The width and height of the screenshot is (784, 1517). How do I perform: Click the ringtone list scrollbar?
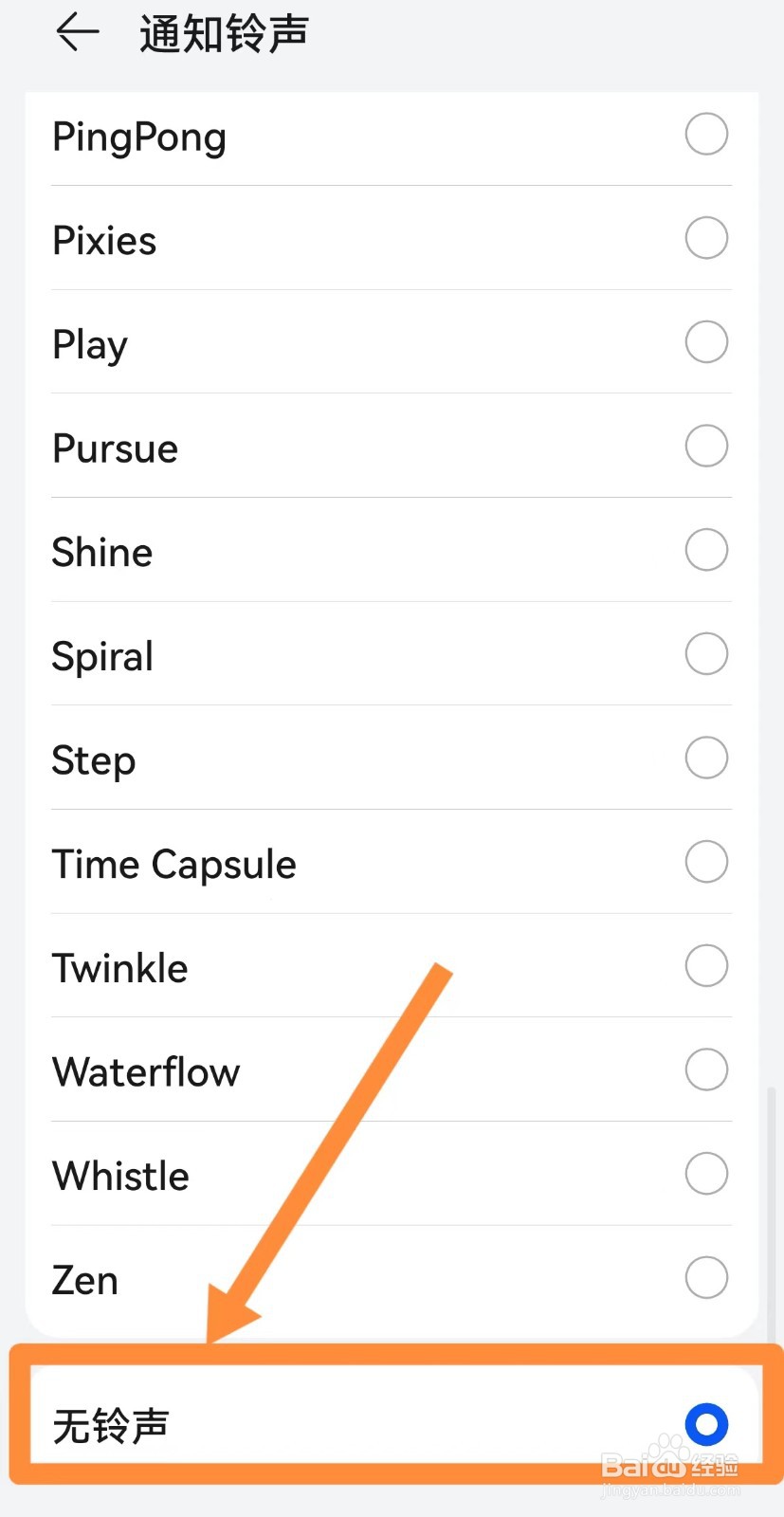pyautogui.click(x=771, y=1214)
